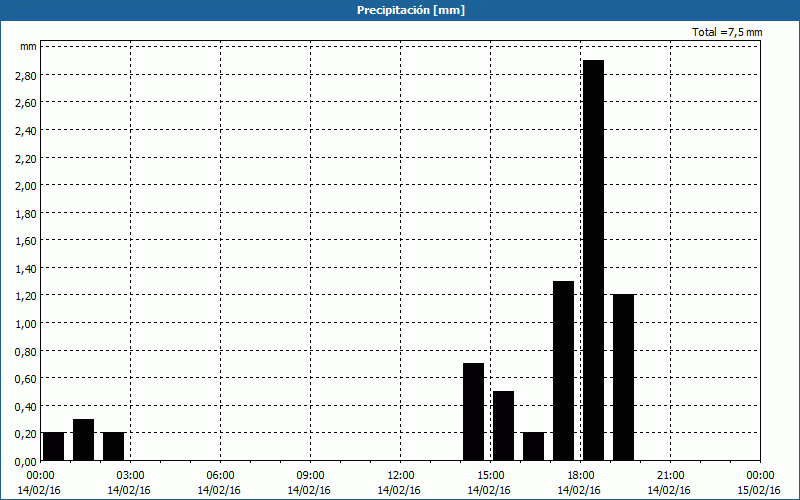
Task: Select the 0,70 mm bar before 15:00
Action: point(473,412)
